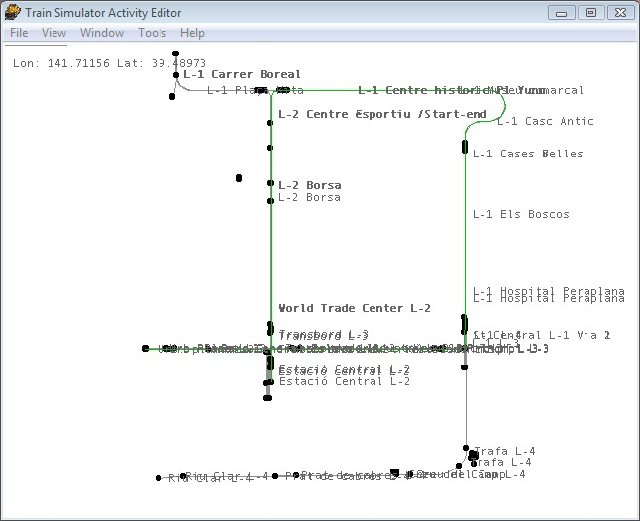Open the File menu
This screenshot has width=640, height=521.
pos(19,33)
